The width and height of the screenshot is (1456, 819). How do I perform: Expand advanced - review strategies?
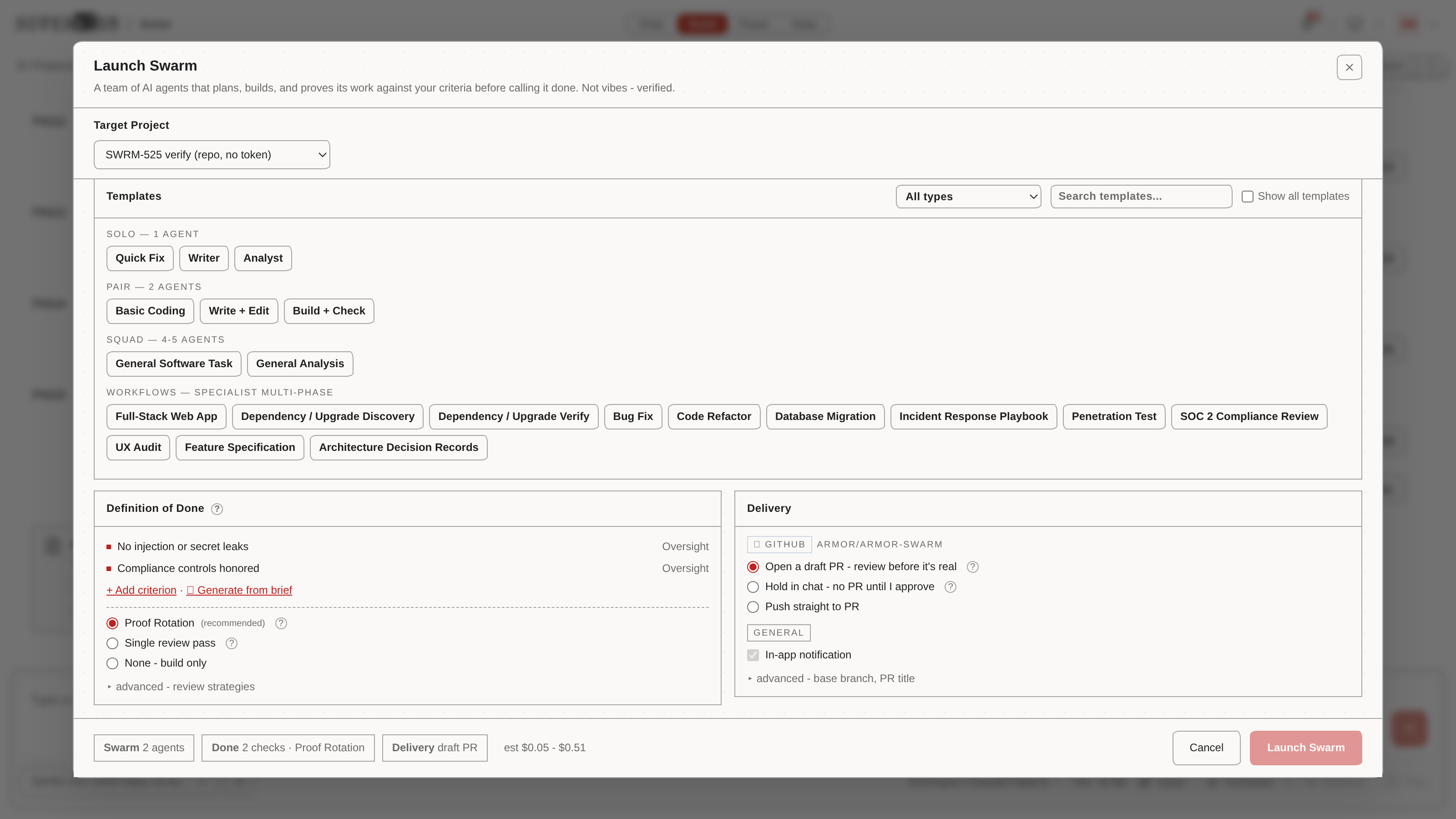(181, 687)
